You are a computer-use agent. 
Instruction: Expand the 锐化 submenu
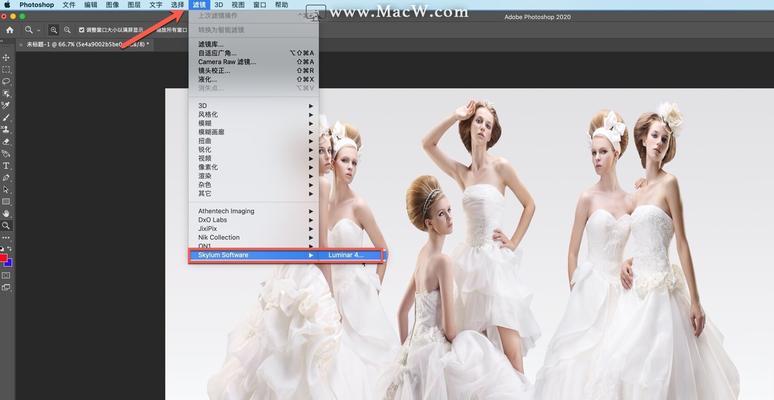(254, 150)
